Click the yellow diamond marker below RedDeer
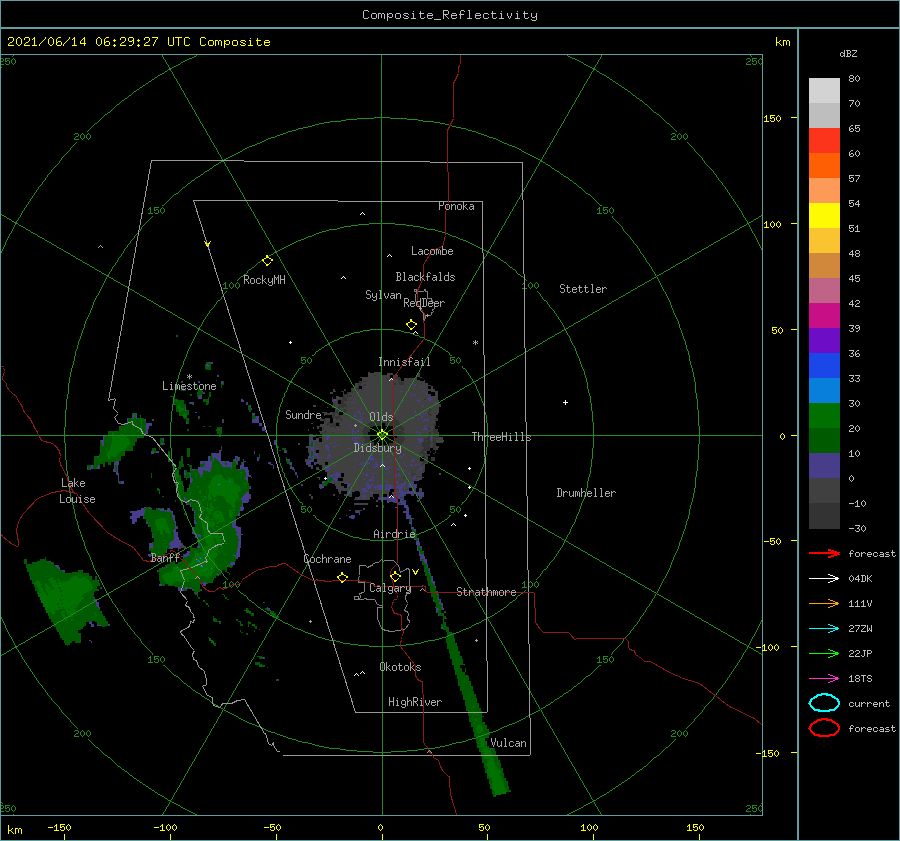 tap(412, 325)
